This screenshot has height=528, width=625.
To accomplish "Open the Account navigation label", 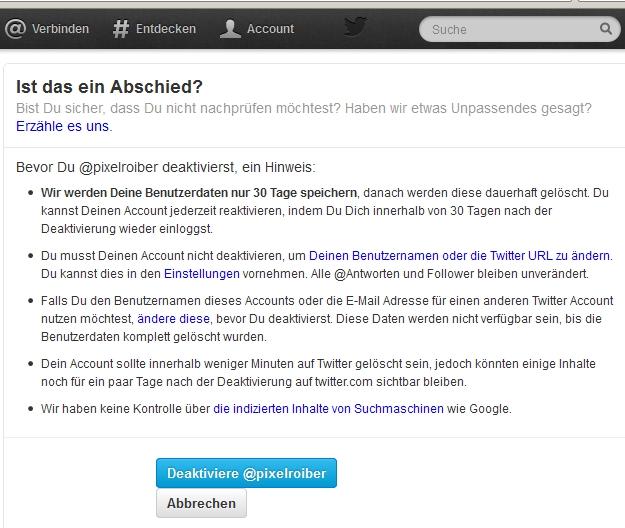I will pyautogui.click(x=270, y=29).
